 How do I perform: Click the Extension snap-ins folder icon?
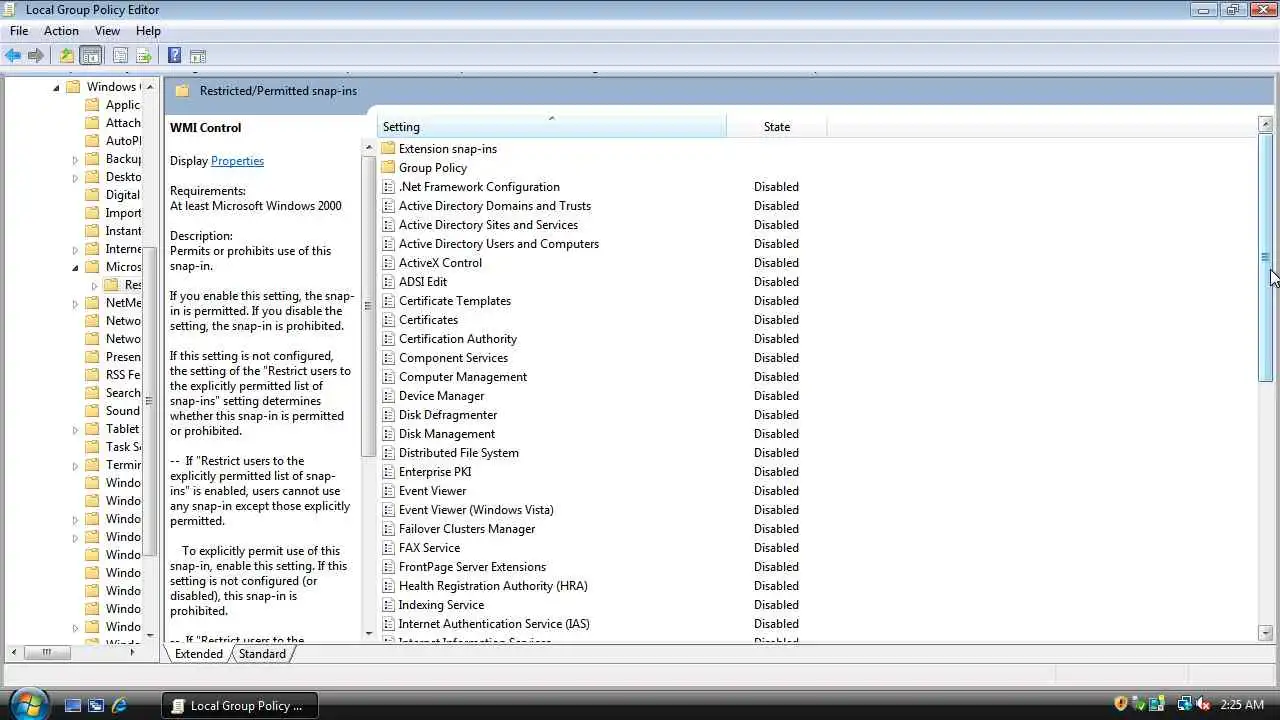(389, 149)
